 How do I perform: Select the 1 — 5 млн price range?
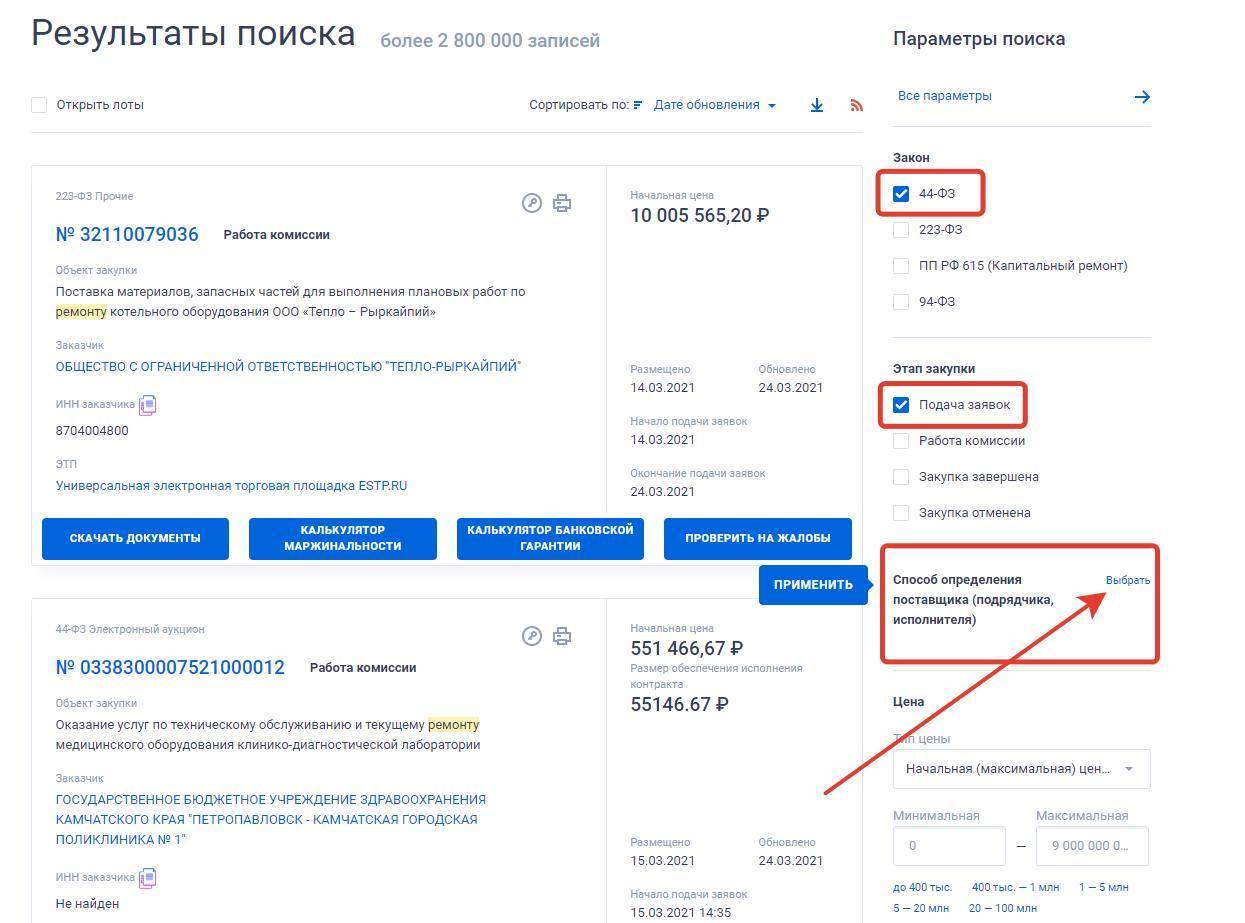1103,887
